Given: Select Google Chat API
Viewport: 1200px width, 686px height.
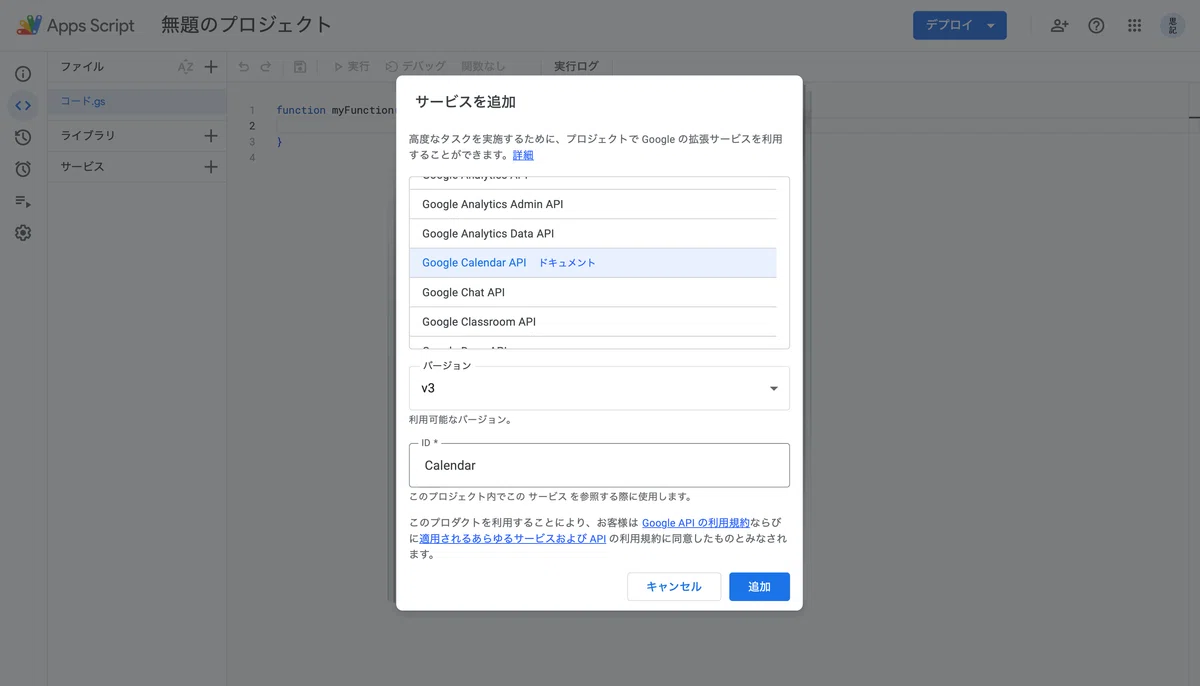Looking at the screenshot, I should coord(593,292).
